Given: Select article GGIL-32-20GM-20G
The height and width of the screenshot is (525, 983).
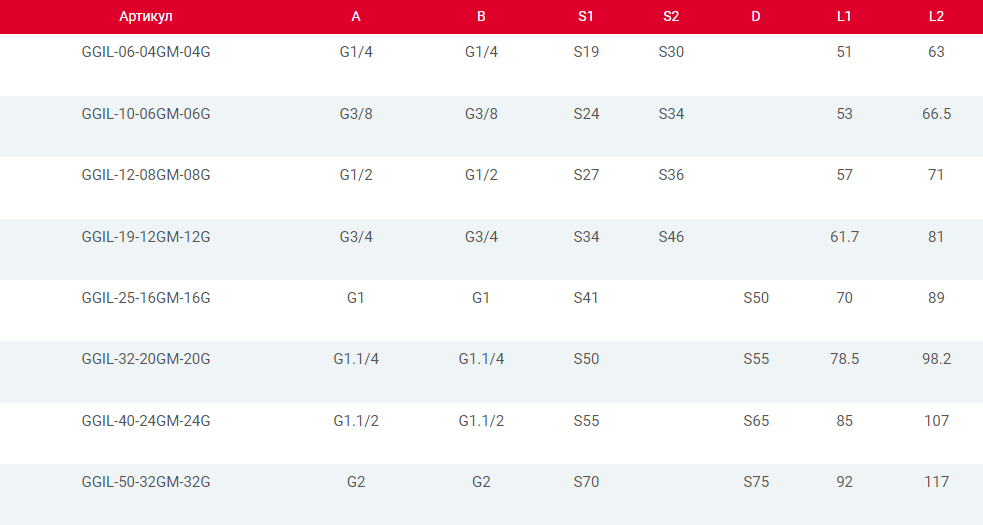Looking at the screenshot, I should pos(146,359).
